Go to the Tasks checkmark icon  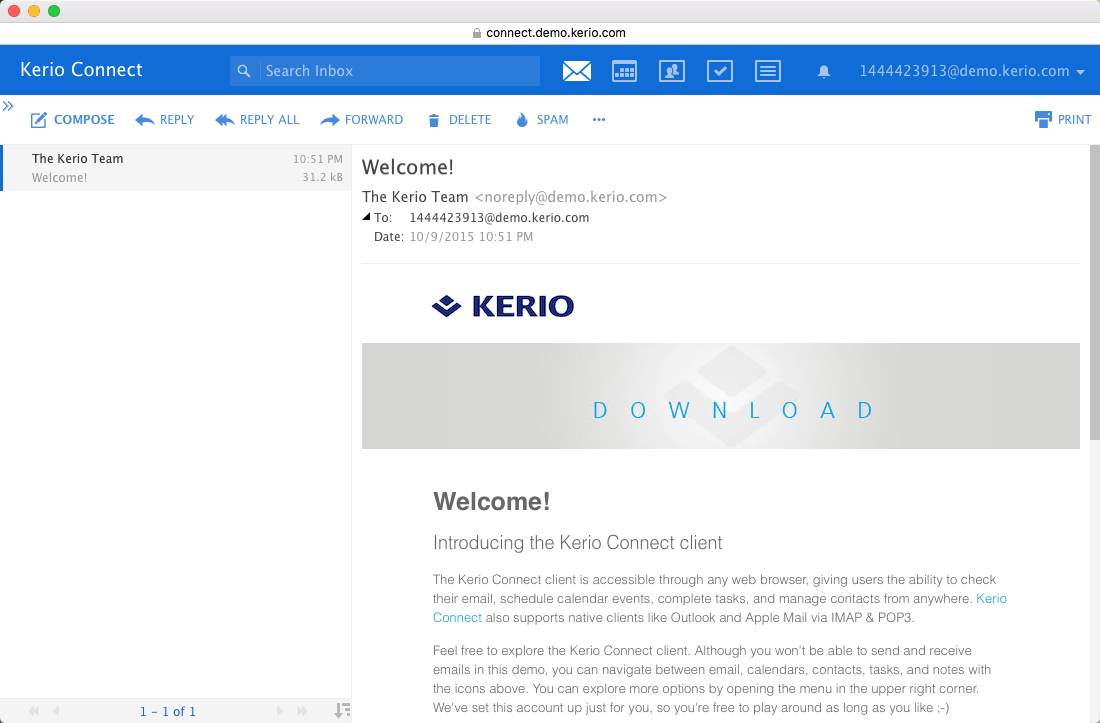(720, 71)
